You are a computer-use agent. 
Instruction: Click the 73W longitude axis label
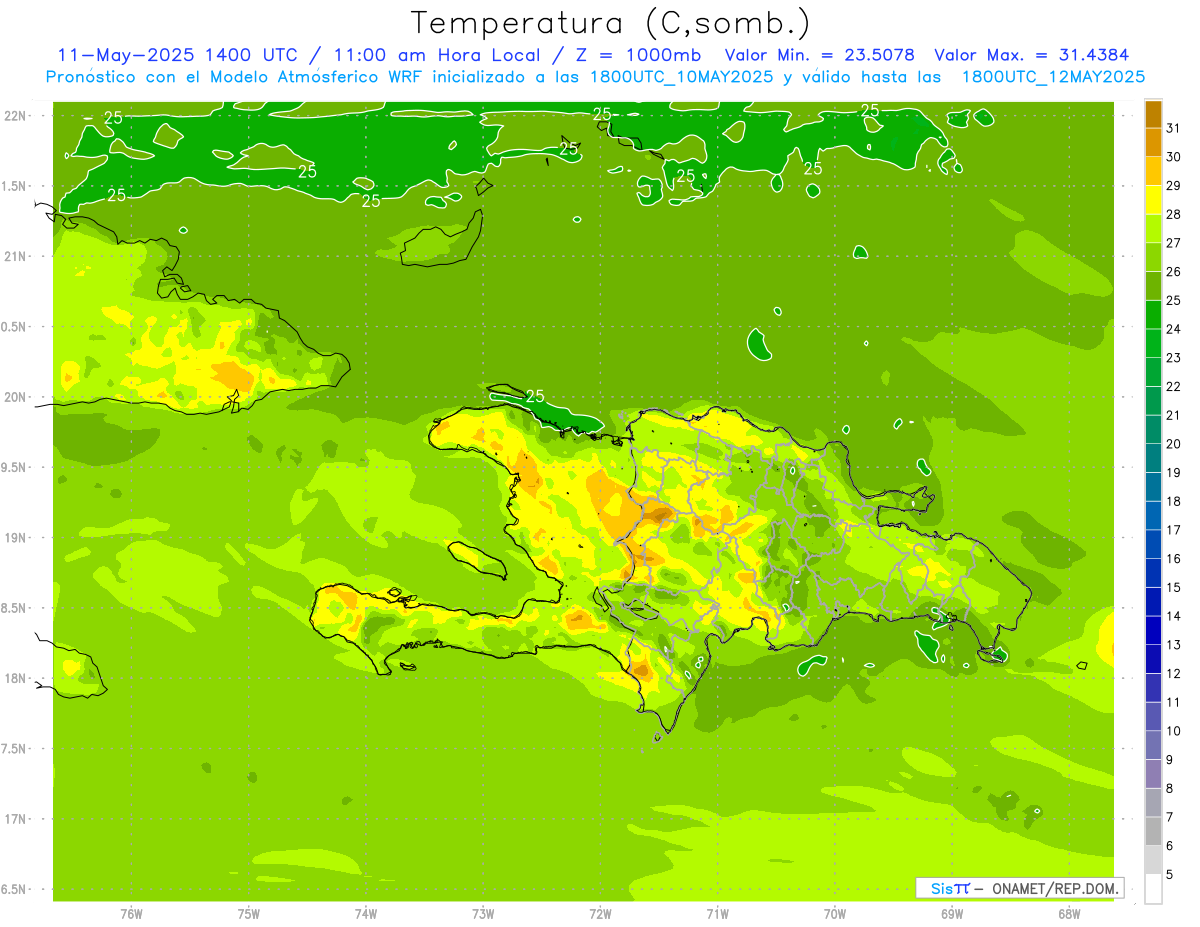(x=483, y=914)
